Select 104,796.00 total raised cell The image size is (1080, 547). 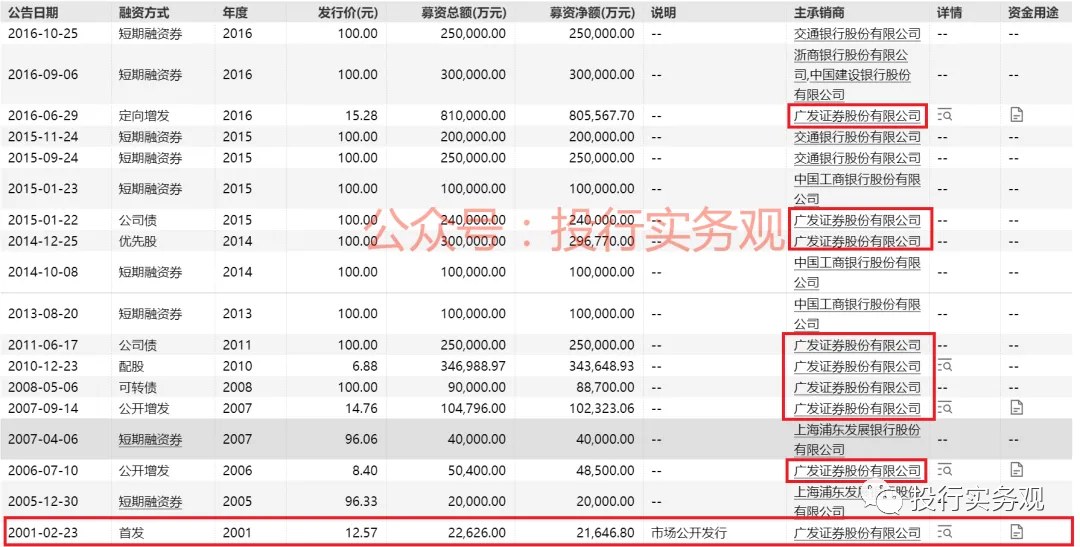473,408
